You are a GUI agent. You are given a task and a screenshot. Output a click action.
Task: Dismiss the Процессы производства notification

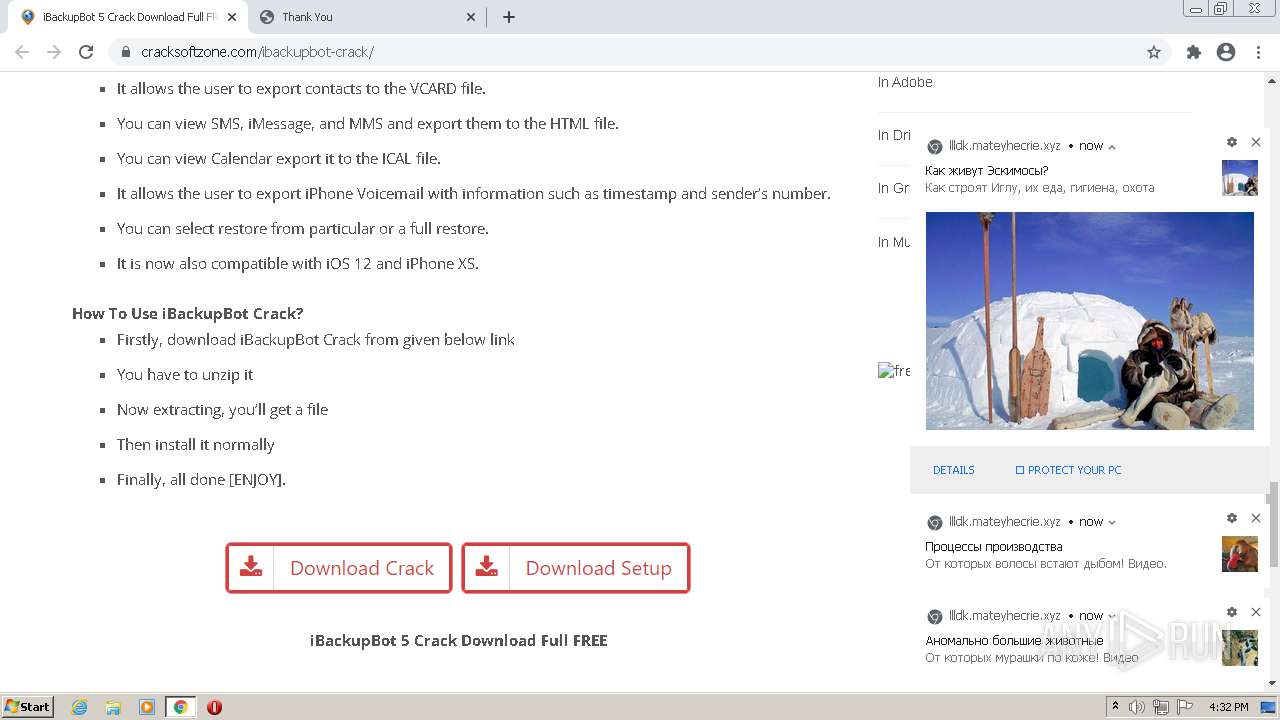click(x=1256, y=518)
